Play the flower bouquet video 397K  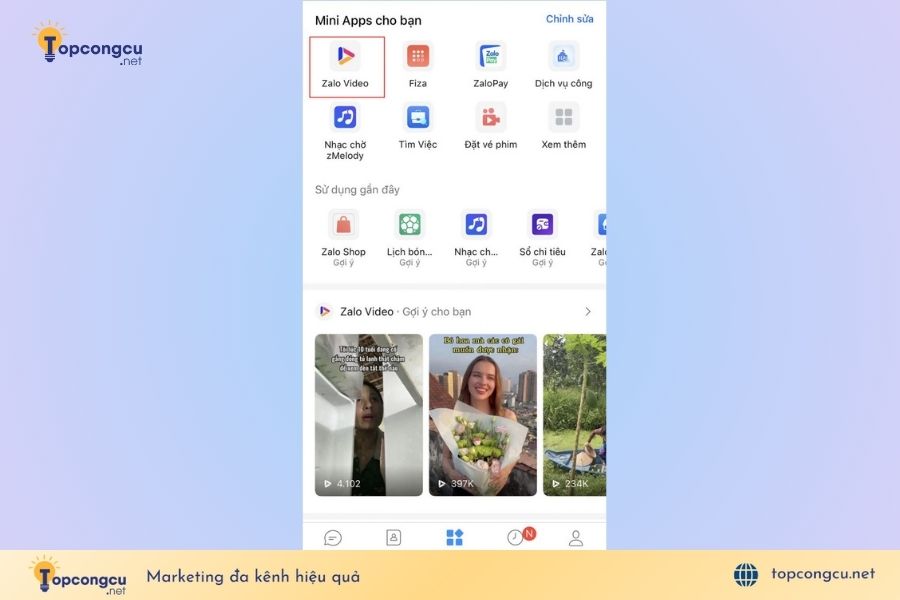pos(483,415)
